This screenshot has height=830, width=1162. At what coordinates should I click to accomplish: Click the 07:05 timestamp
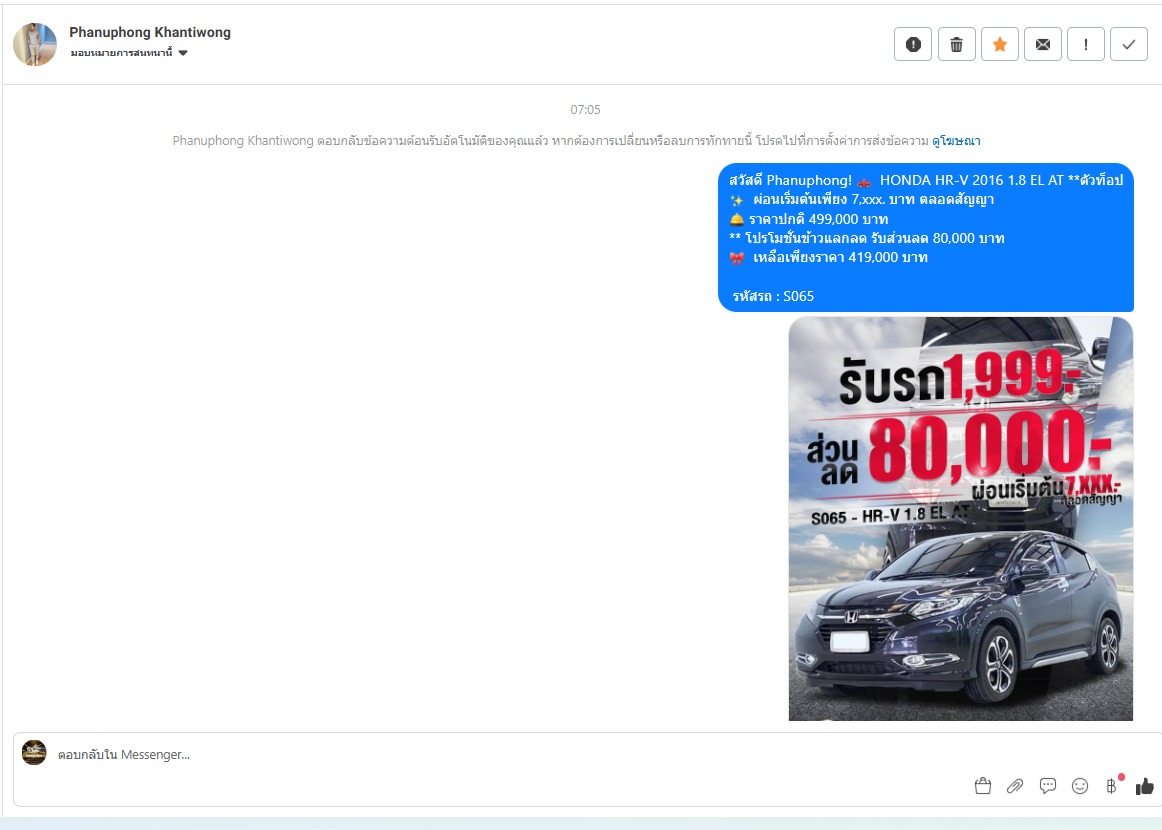(x=585, y=110)
